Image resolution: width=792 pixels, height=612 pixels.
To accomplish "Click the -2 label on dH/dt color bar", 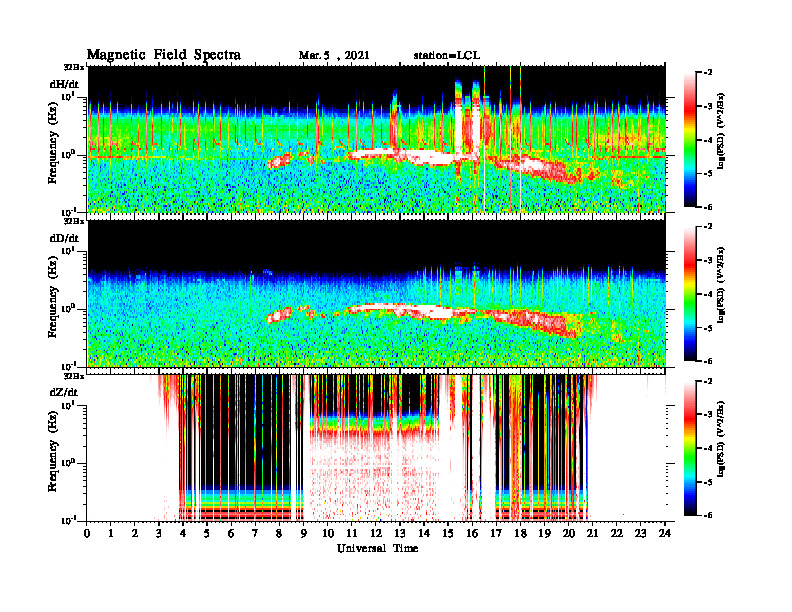I will [708, 73].
